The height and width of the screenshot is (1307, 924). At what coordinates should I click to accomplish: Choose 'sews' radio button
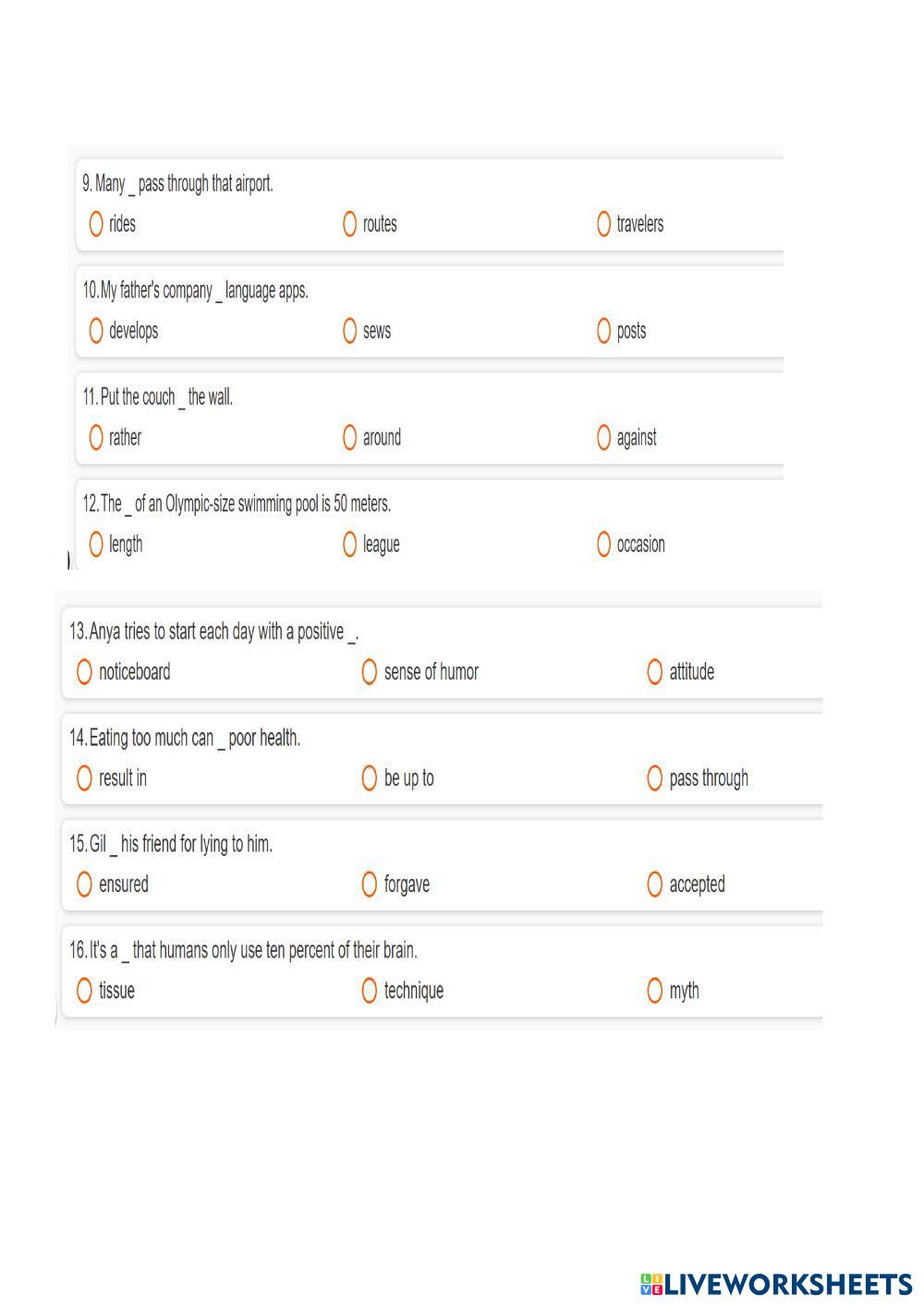tap(349, 331)
